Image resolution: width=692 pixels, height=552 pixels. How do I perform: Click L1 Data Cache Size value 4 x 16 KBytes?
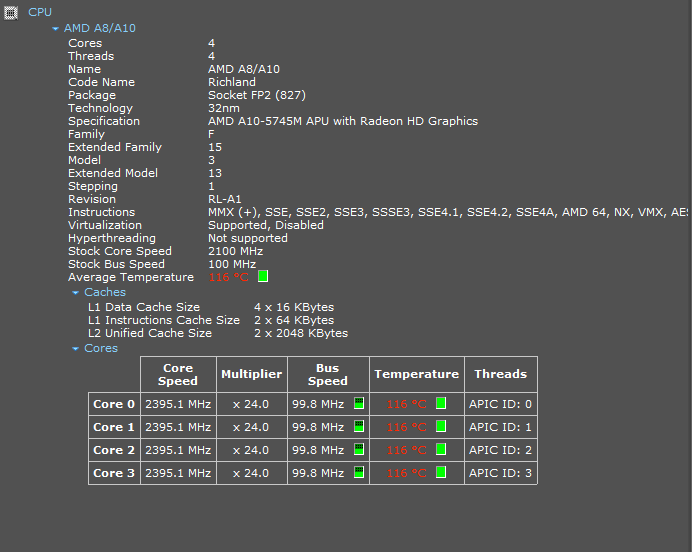coord(294,307)
